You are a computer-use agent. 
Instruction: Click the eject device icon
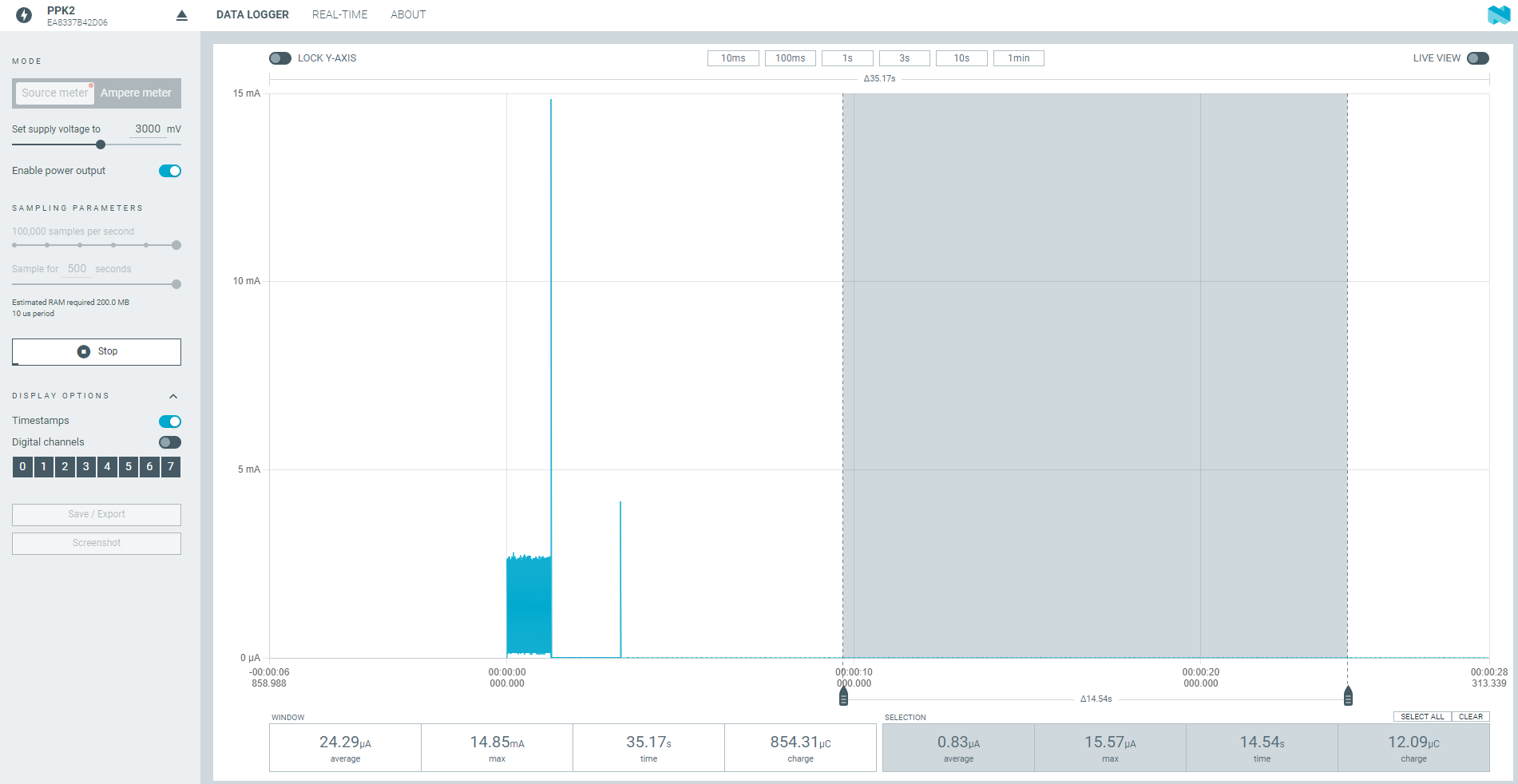(181, 15)
